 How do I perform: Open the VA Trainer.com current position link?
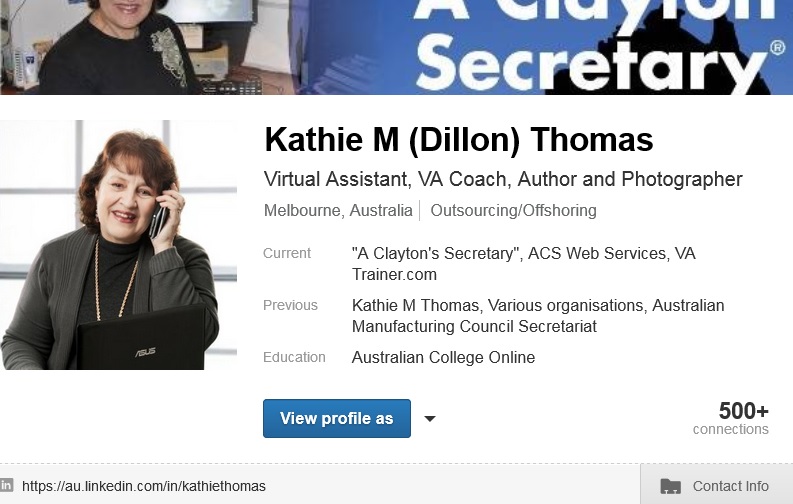click(x=523, y=264)
